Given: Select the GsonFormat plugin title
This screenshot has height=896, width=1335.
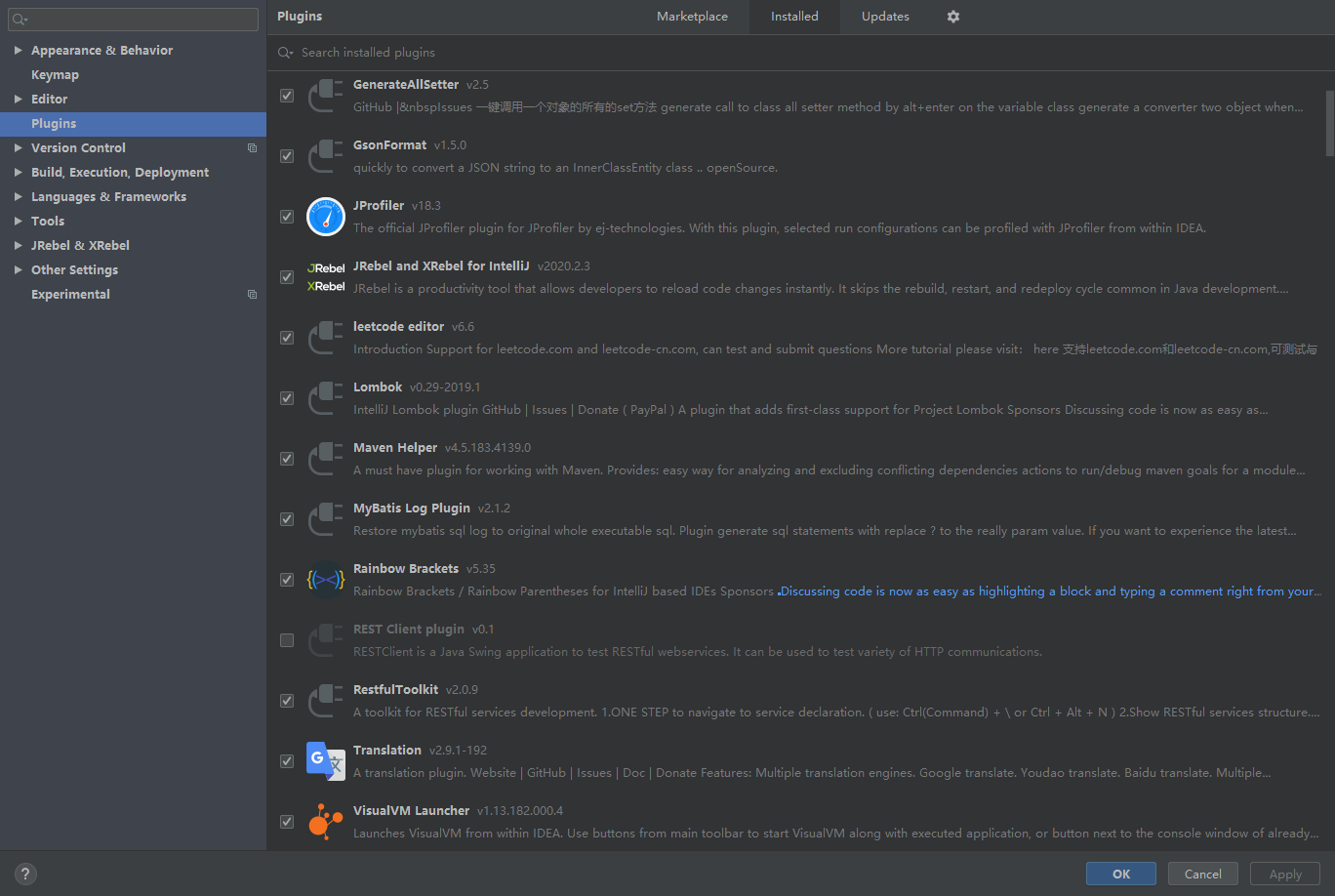Looking at the screenshot, I should [390, 145].
